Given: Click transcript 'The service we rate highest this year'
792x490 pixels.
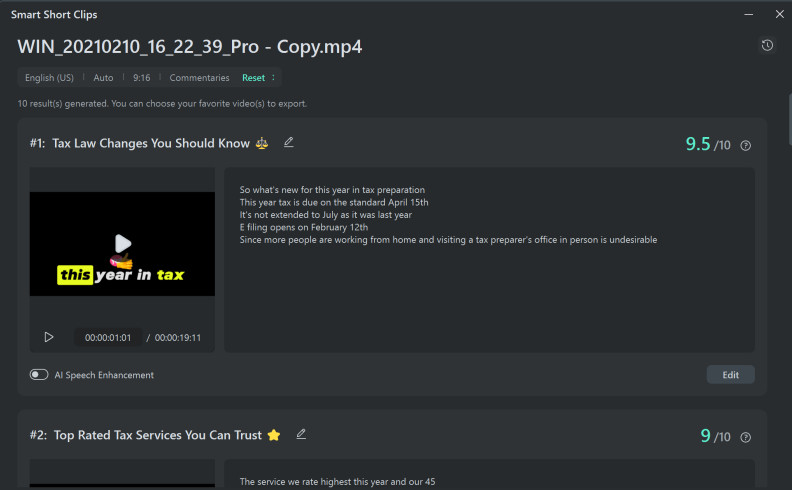Looking at the screenshot, I should [x=337, y=481].
